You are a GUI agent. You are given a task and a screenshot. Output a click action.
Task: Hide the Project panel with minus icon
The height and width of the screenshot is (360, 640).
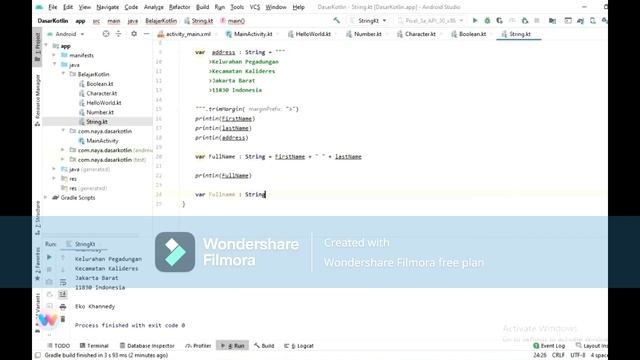pos(146,34)
